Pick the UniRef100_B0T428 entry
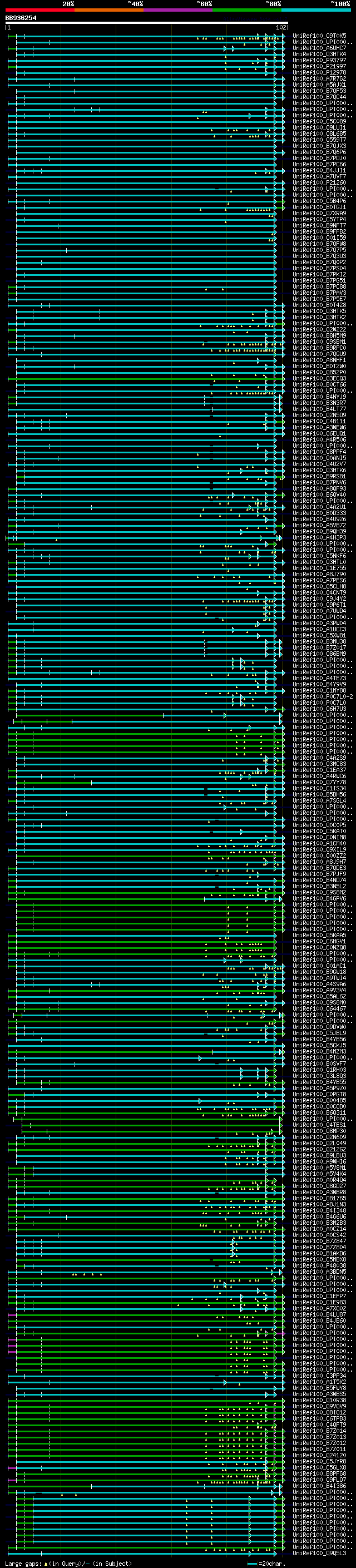This screenshot has width=356, height=1568. pos(319,305)
